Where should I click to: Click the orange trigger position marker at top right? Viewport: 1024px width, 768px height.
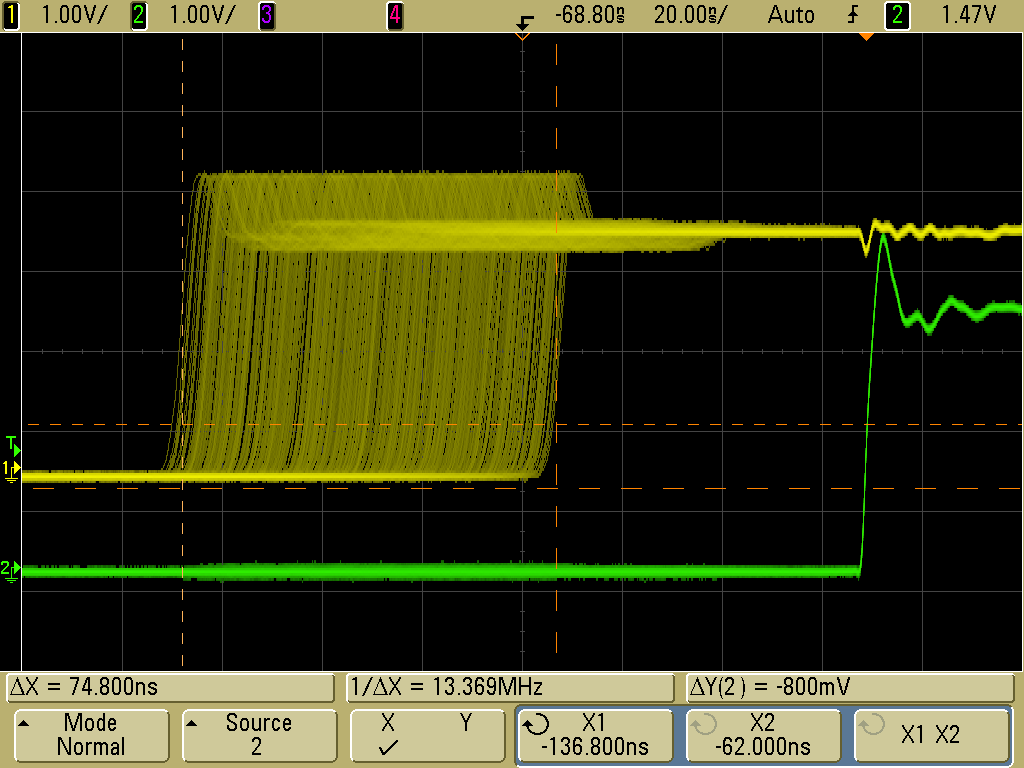(x=866, y=37)
